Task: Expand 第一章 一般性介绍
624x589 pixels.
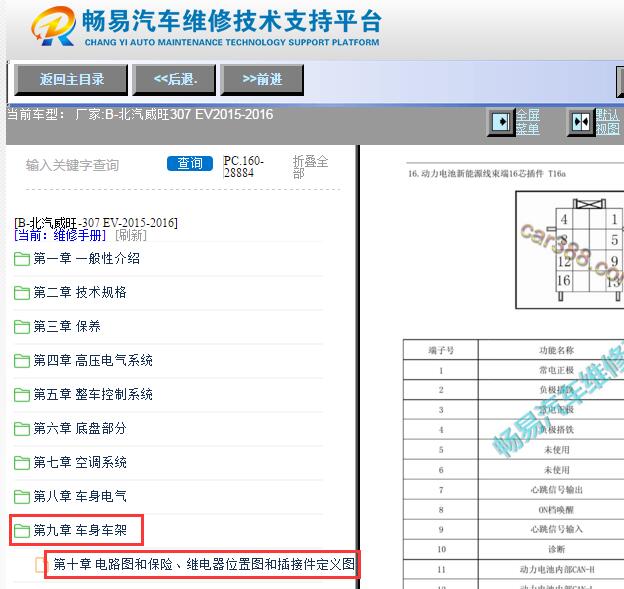Action: tap(86, 258)
